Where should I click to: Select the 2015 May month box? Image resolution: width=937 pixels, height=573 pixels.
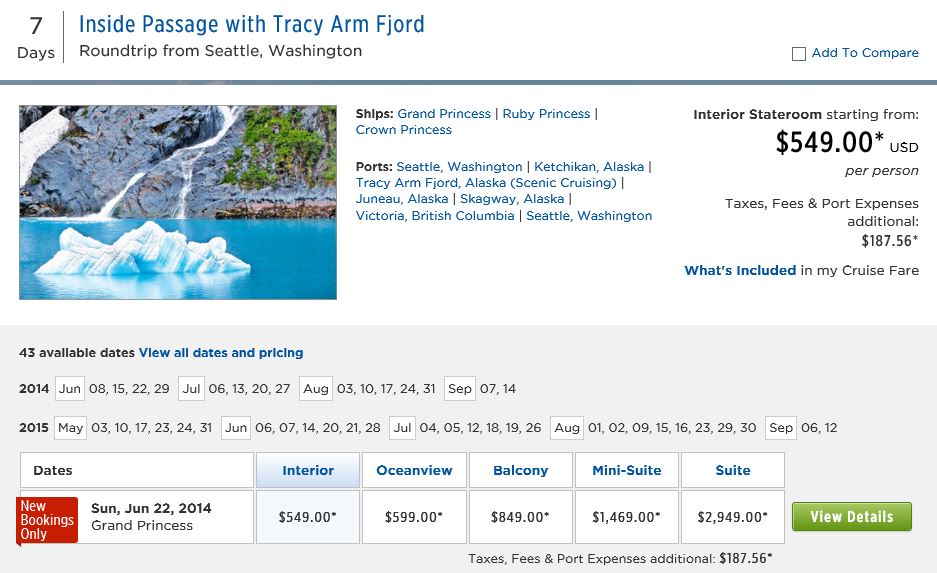[70, 428]
